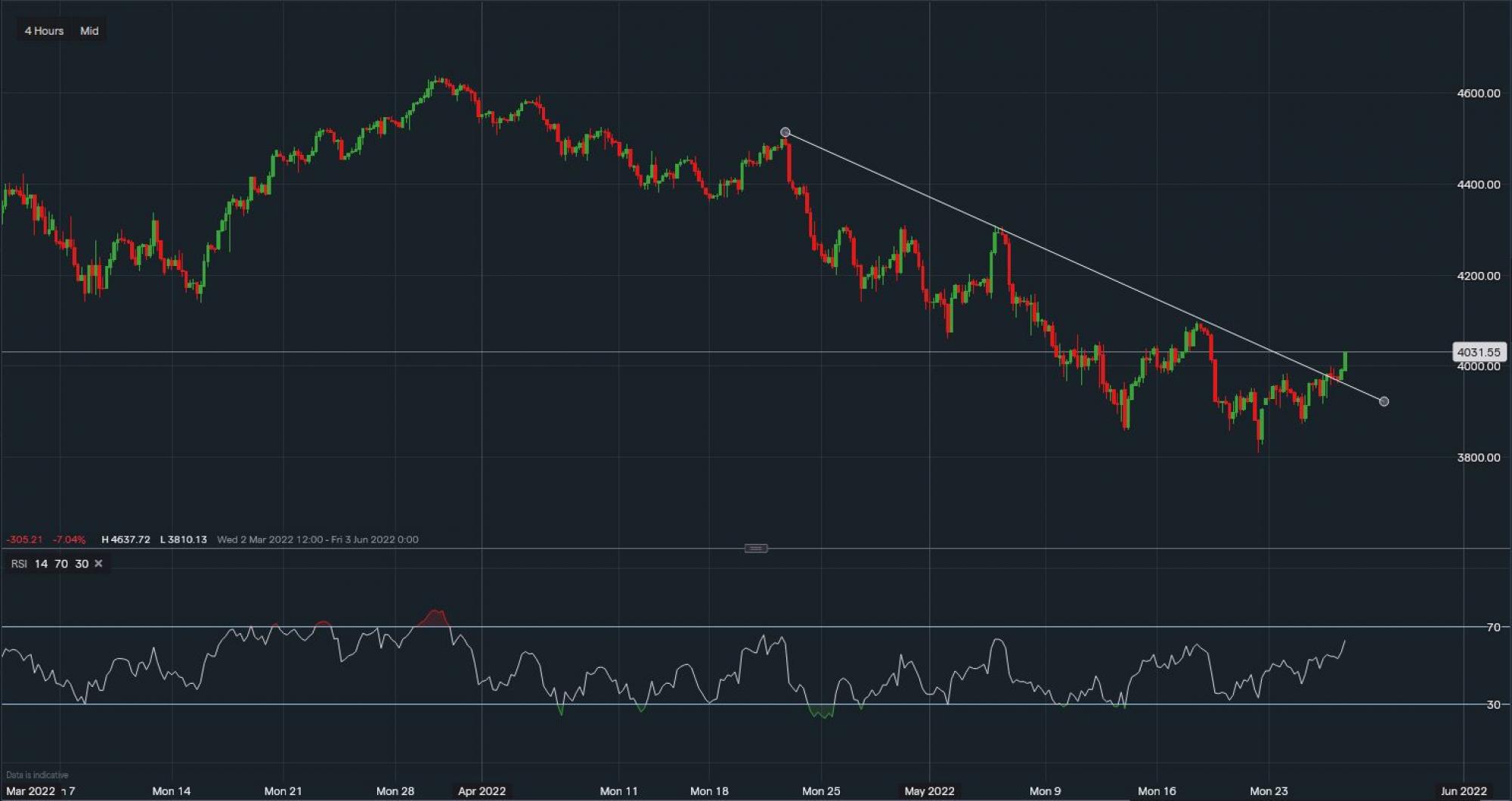Select the 70 value in the RSI header

point(61,564)
